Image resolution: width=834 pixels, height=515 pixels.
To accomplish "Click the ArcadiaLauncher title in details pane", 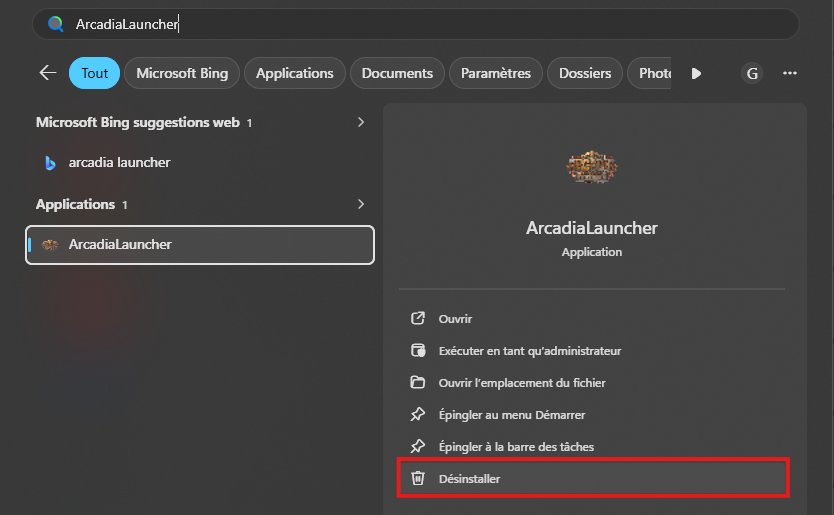I will click(x=592, y=228).
